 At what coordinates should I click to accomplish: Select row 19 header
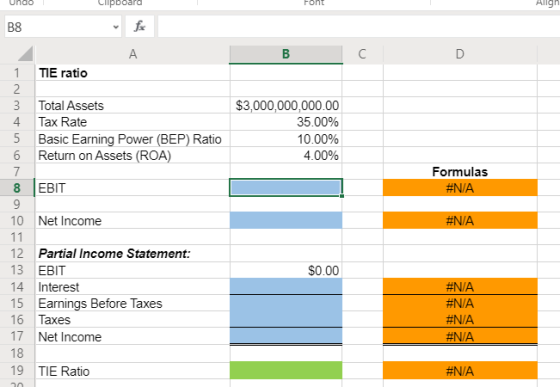tap(17, 371)
